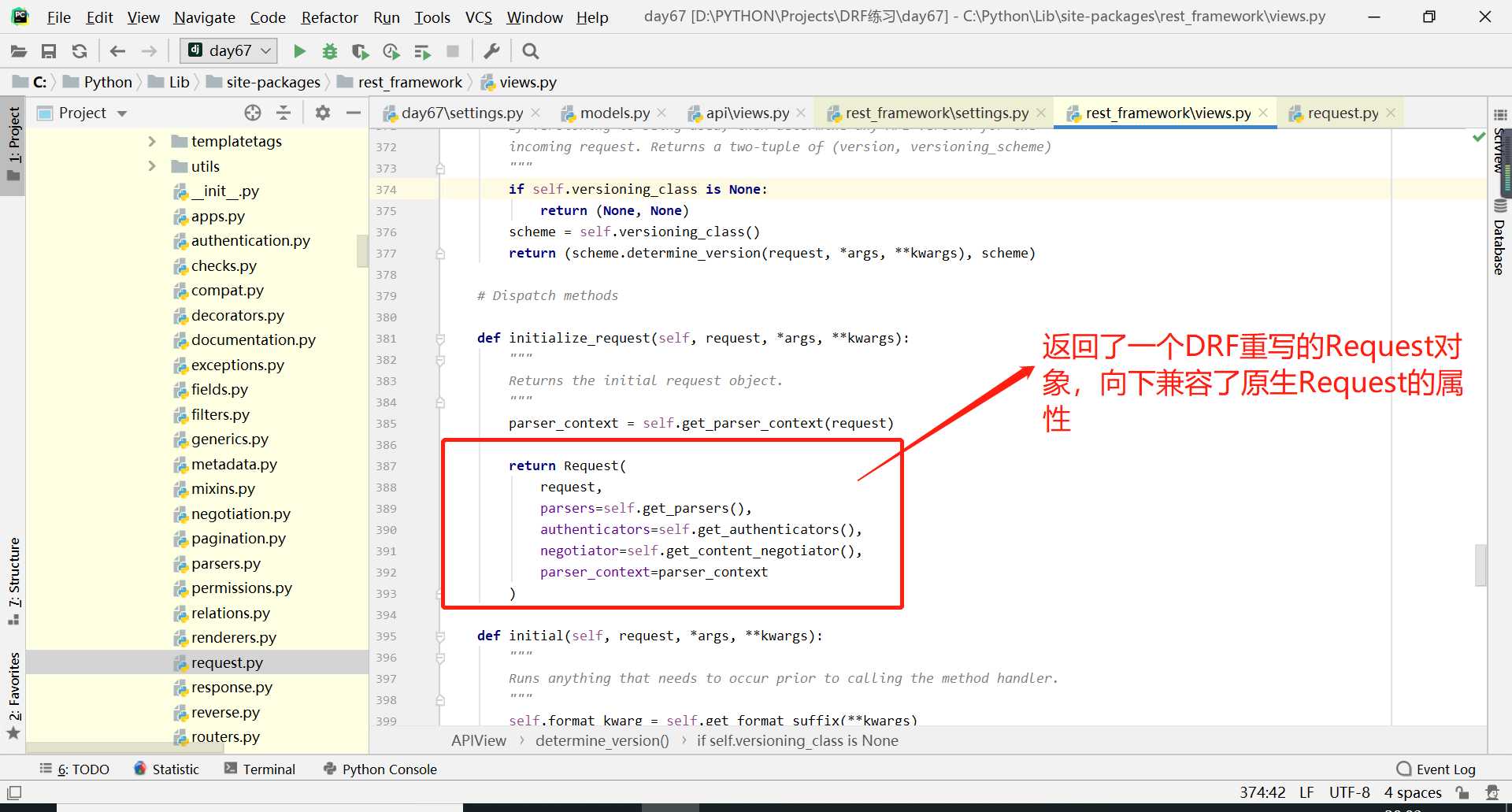
Task: Expand the utils folder
Action: pyautogui.click(x=152, y=166)
